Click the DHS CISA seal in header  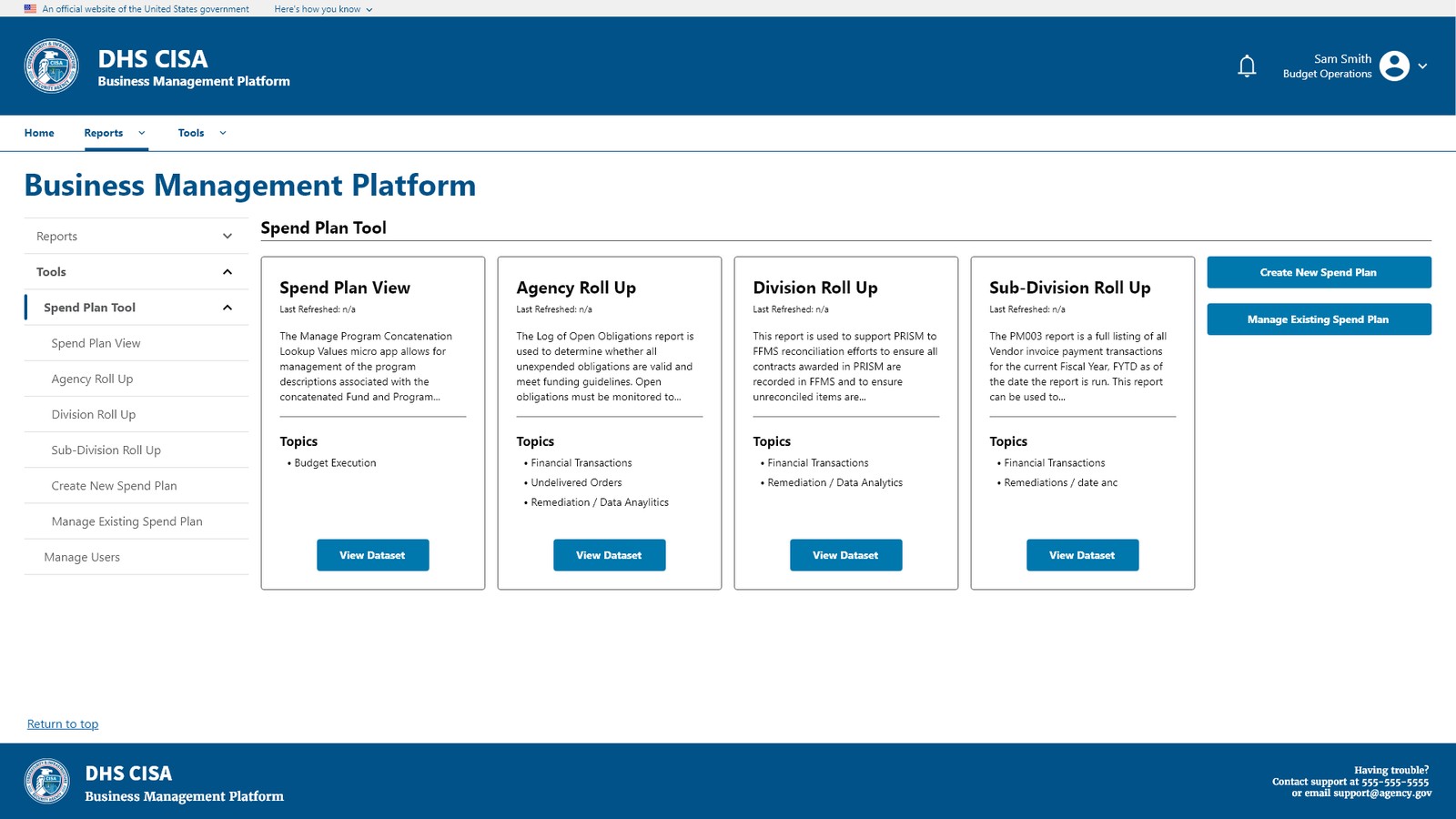click(51, 66)
